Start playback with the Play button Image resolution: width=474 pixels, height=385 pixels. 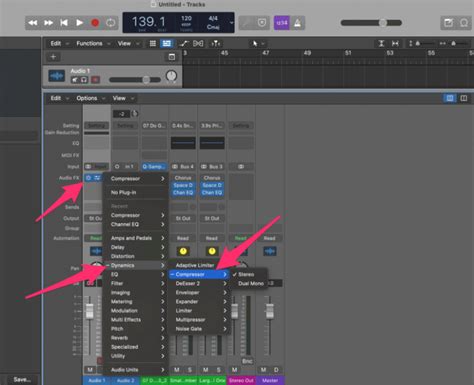point(79,23)
